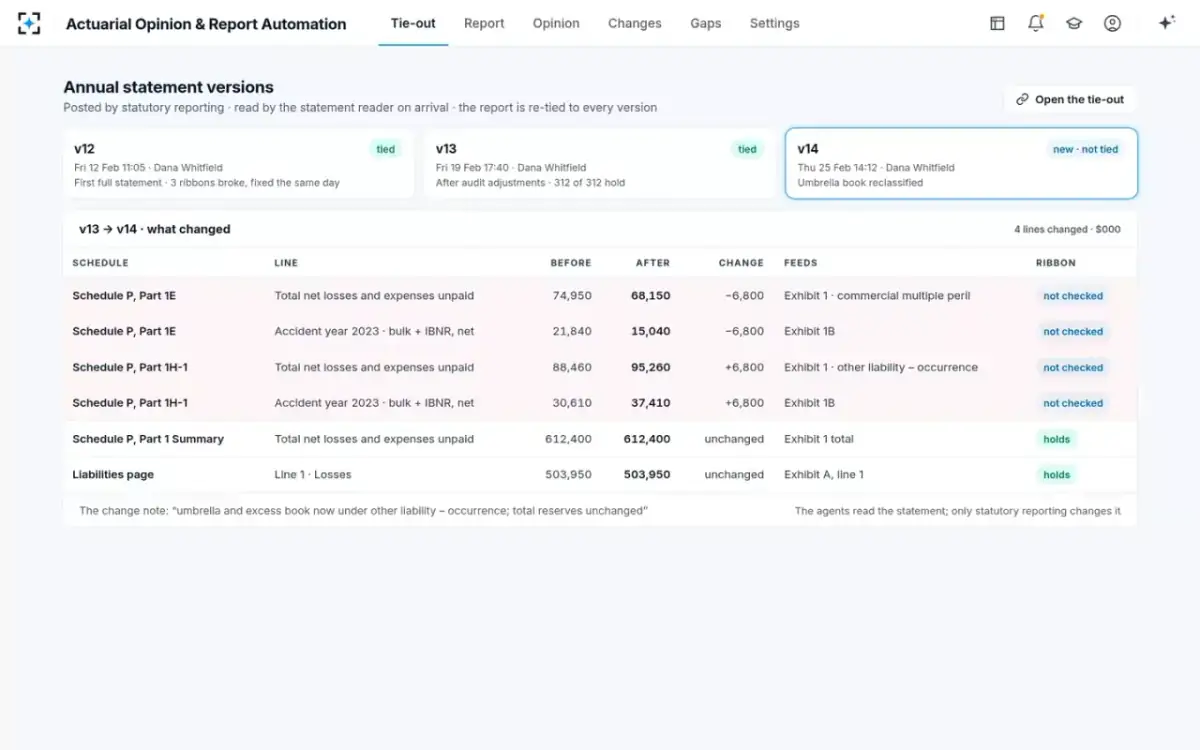Click not checked badge in 37,410 row
This screenshot has height=750, width=1200.
pyautogui.click(x=1073, y=403)
